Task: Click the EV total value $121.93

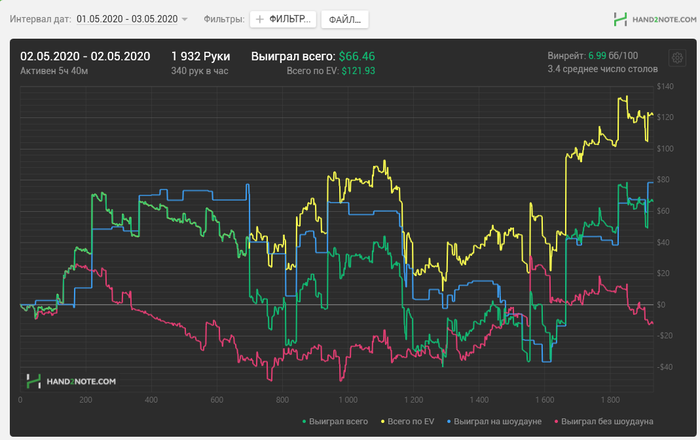Action: click(x=358, y=71)
